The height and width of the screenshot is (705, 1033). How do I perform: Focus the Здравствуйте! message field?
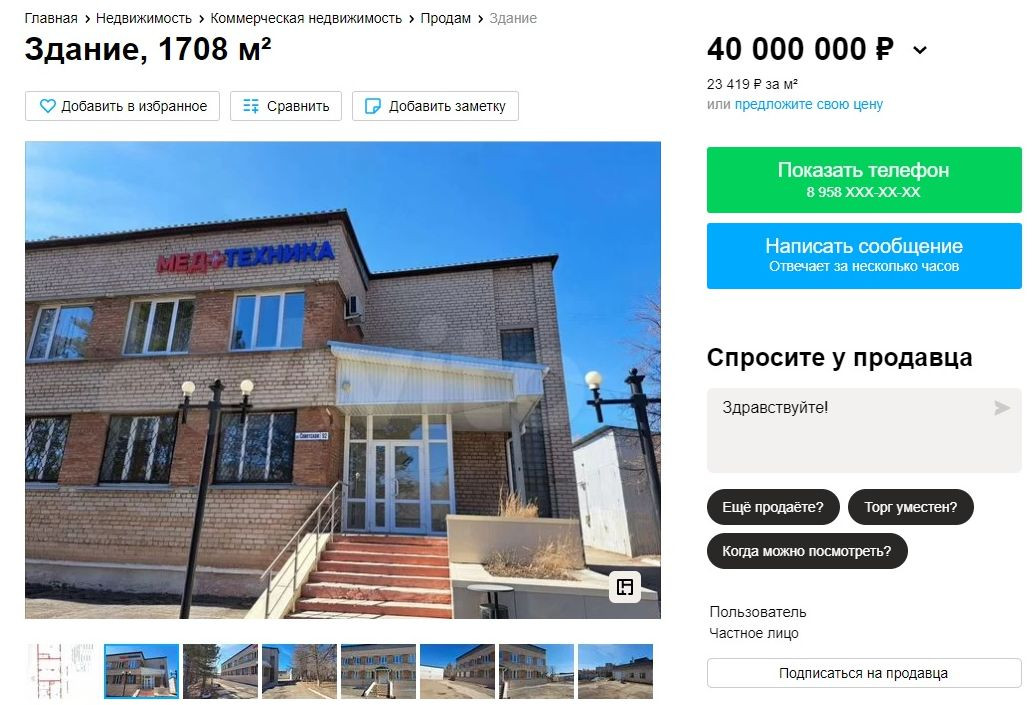click(864, 430)
